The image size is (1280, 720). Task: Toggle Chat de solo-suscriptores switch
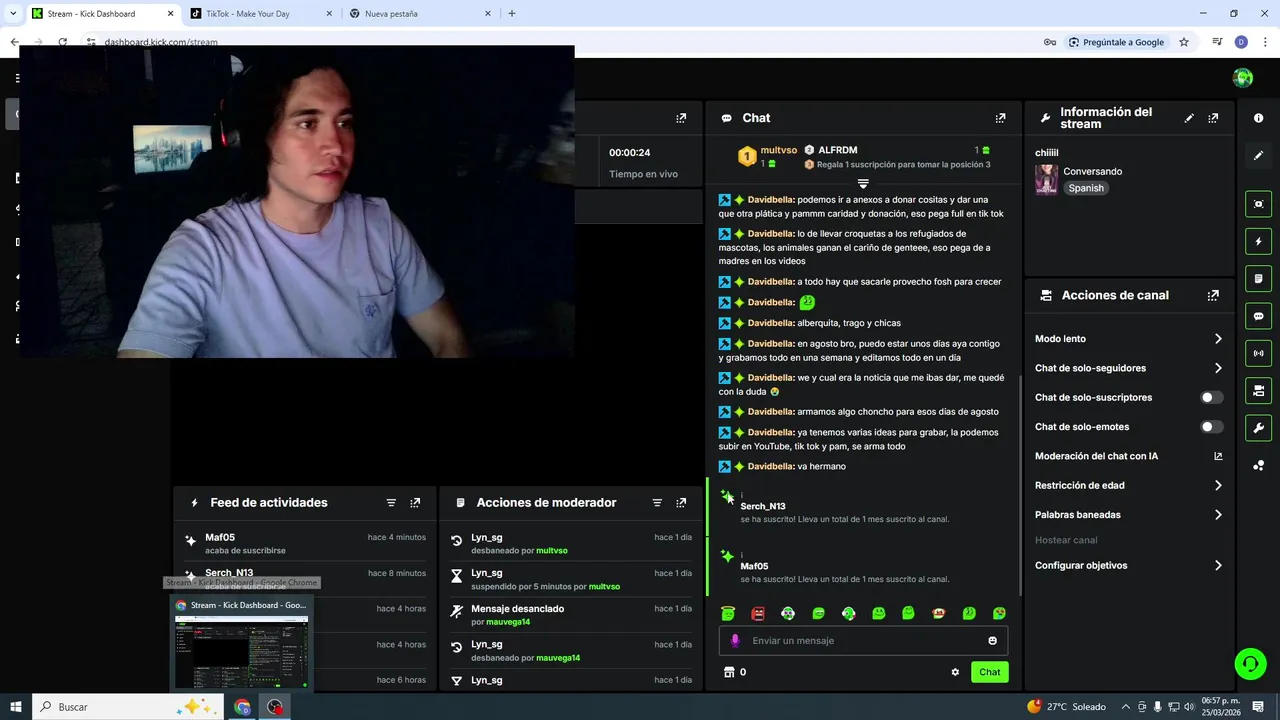click(x=1211, y=397)
